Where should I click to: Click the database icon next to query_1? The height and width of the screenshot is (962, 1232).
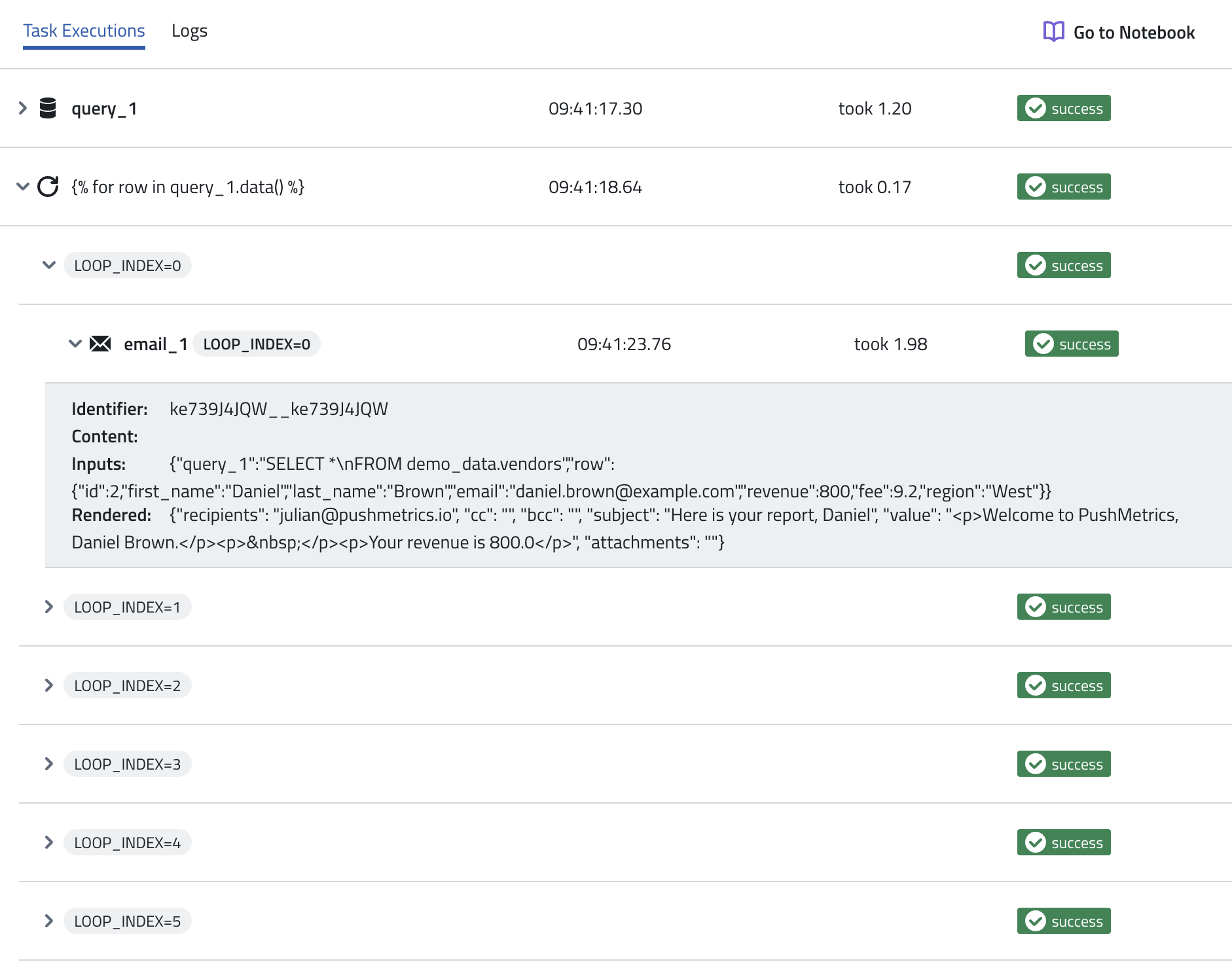48,108
